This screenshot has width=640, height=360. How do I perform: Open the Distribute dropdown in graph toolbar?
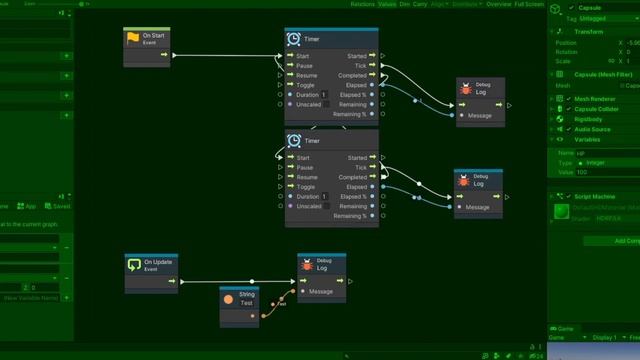pos(467,4)
